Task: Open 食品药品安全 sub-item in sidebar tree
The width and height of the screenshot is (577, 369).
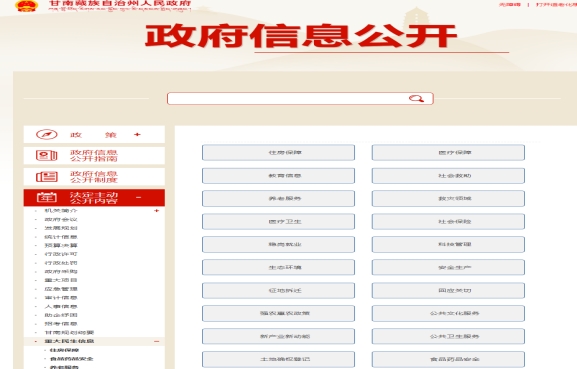Action: pos(71,359)
